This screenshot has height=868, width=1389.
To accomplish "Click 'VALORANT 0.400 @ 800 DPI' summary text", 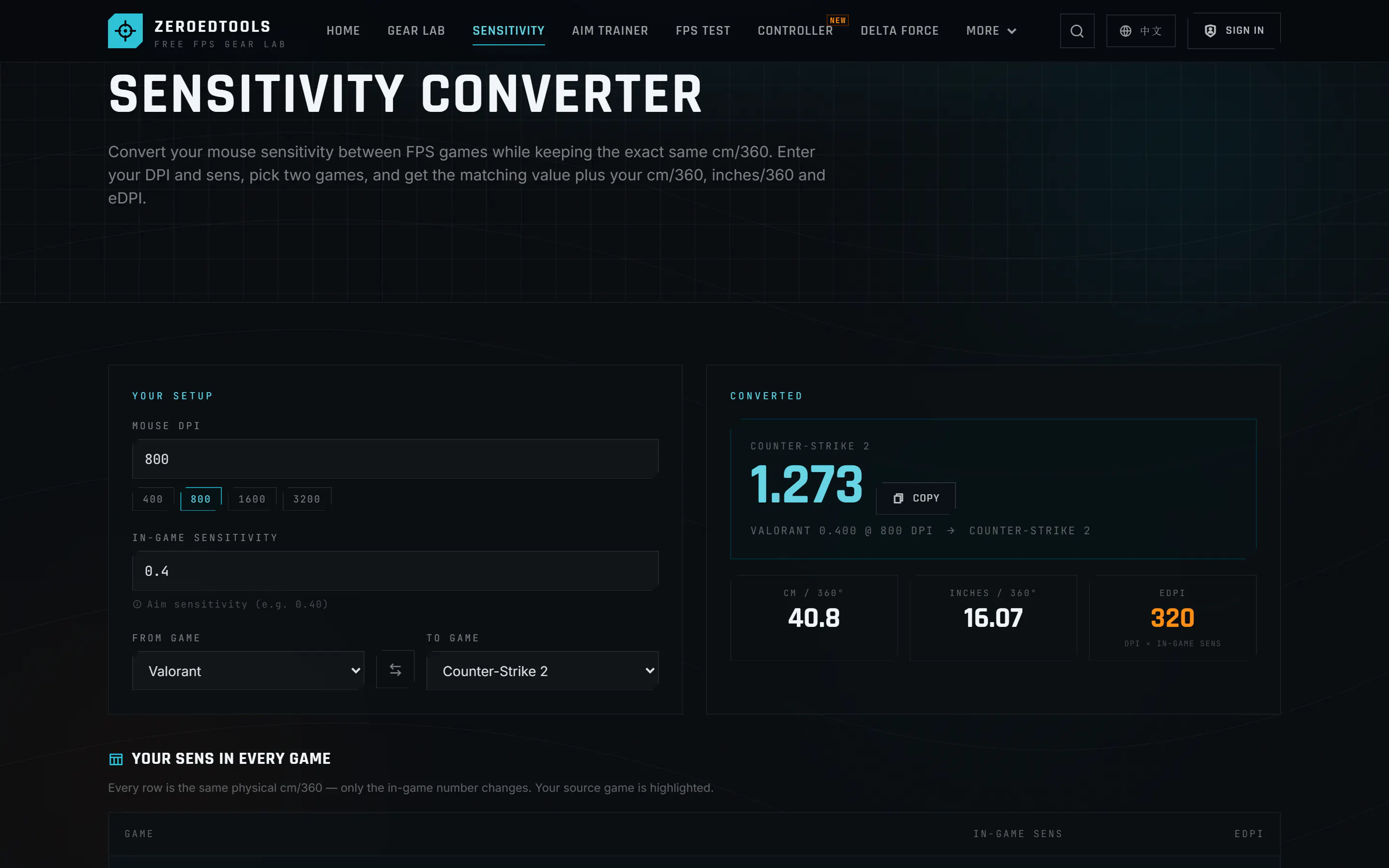I will pyautogui.click(x=842, y=531).
